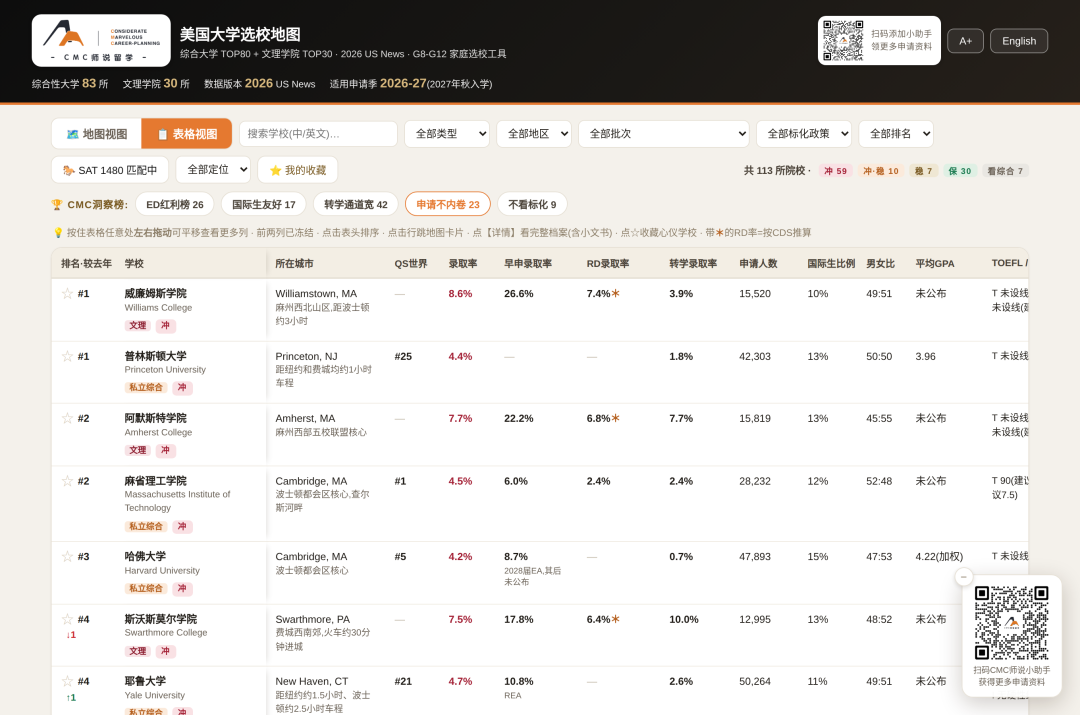Sort by 国际生比例 column header

click(831, 263)
